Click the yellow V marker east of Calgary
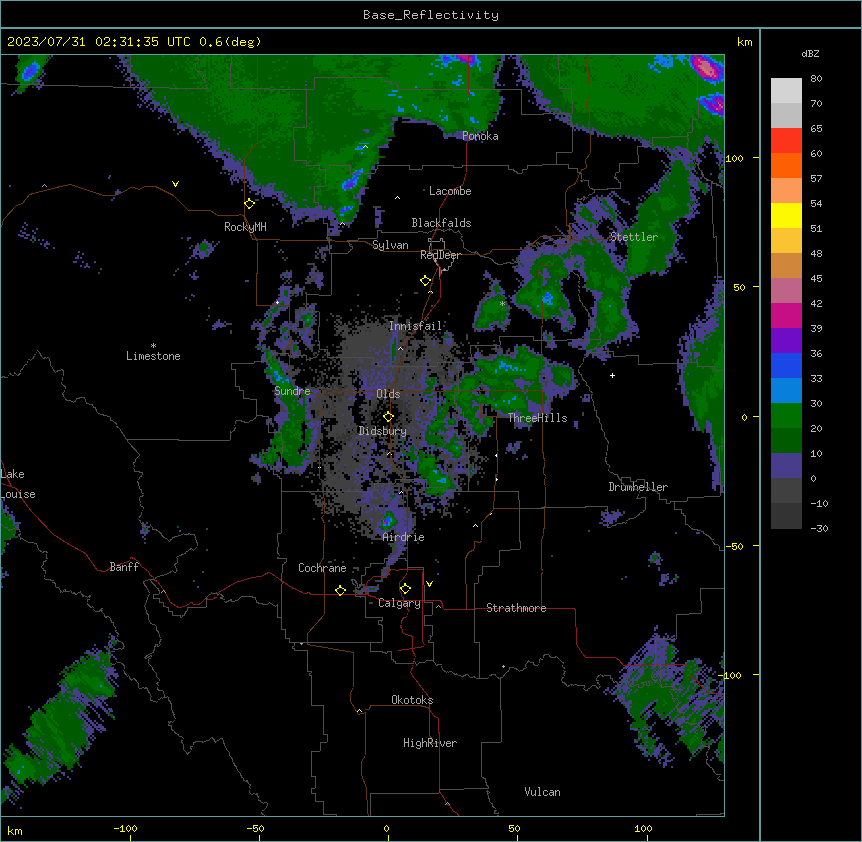 (x=429, y=584)
